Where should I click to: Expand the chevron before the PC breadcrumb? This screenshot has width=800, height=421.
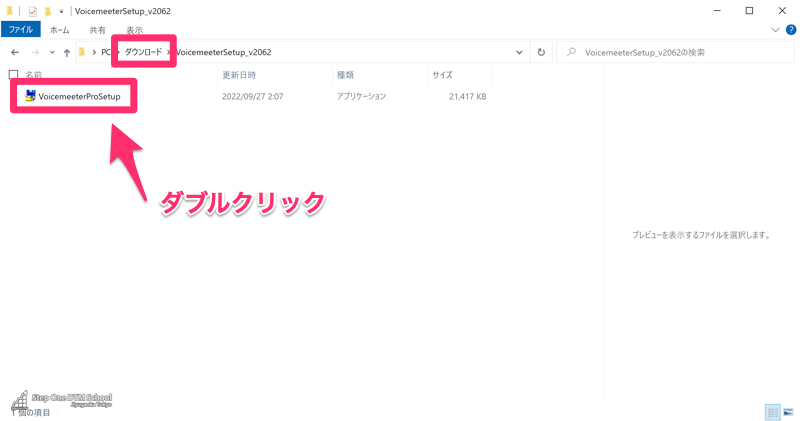pos(94,52)
